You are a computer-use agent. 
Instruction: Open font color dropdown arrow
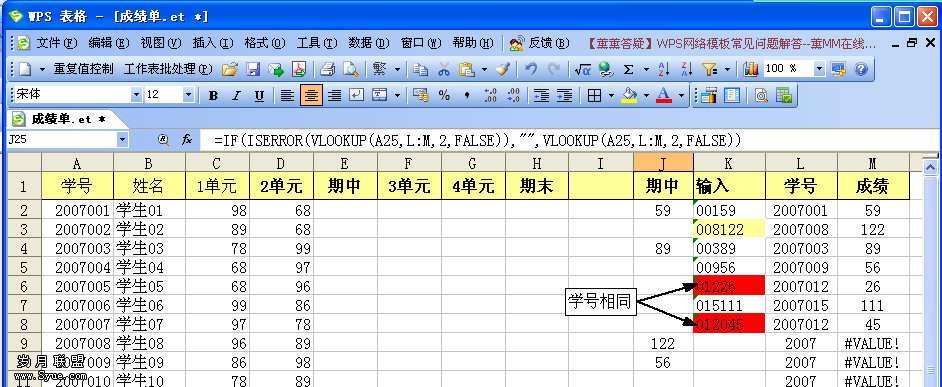point(681,95)
